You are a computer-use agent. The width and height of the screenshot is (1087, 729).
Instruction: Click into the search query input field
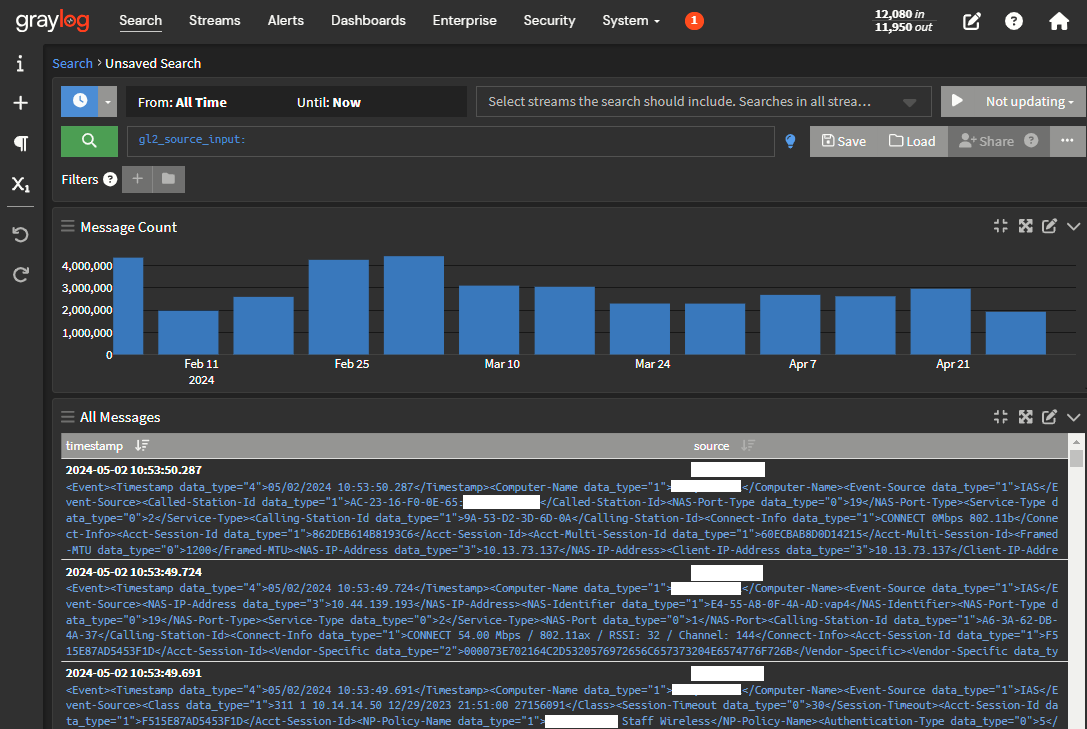tap(450, 141)
